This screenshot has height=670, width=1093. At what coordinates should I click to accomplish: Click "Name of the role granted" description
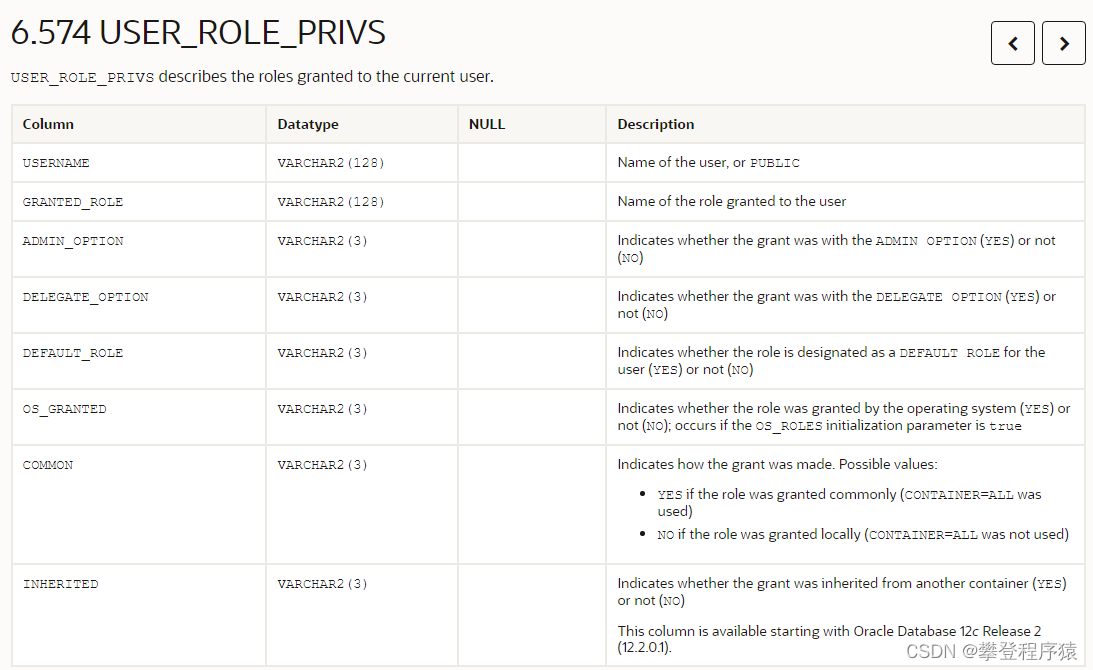tap(731, 201)
